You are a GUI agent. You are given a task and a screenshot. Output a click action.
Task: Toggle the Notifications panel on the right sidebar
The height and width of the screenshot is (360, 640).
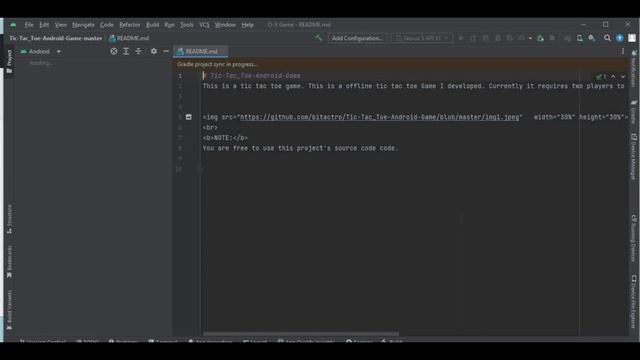coord(633,69)
